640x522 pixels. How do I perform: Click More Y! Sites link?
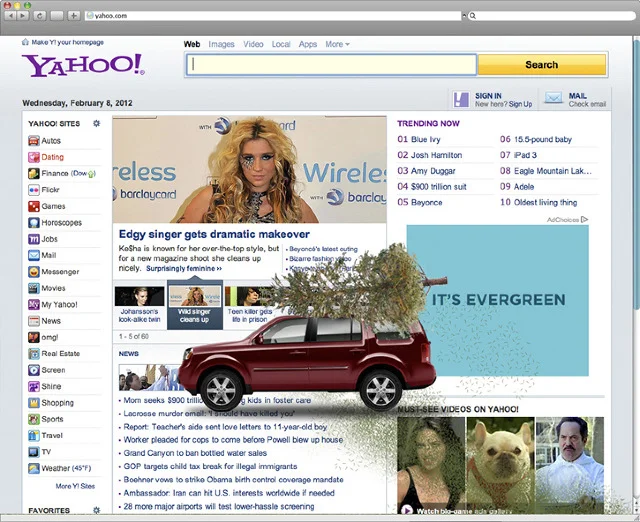[x=75, y=486]
